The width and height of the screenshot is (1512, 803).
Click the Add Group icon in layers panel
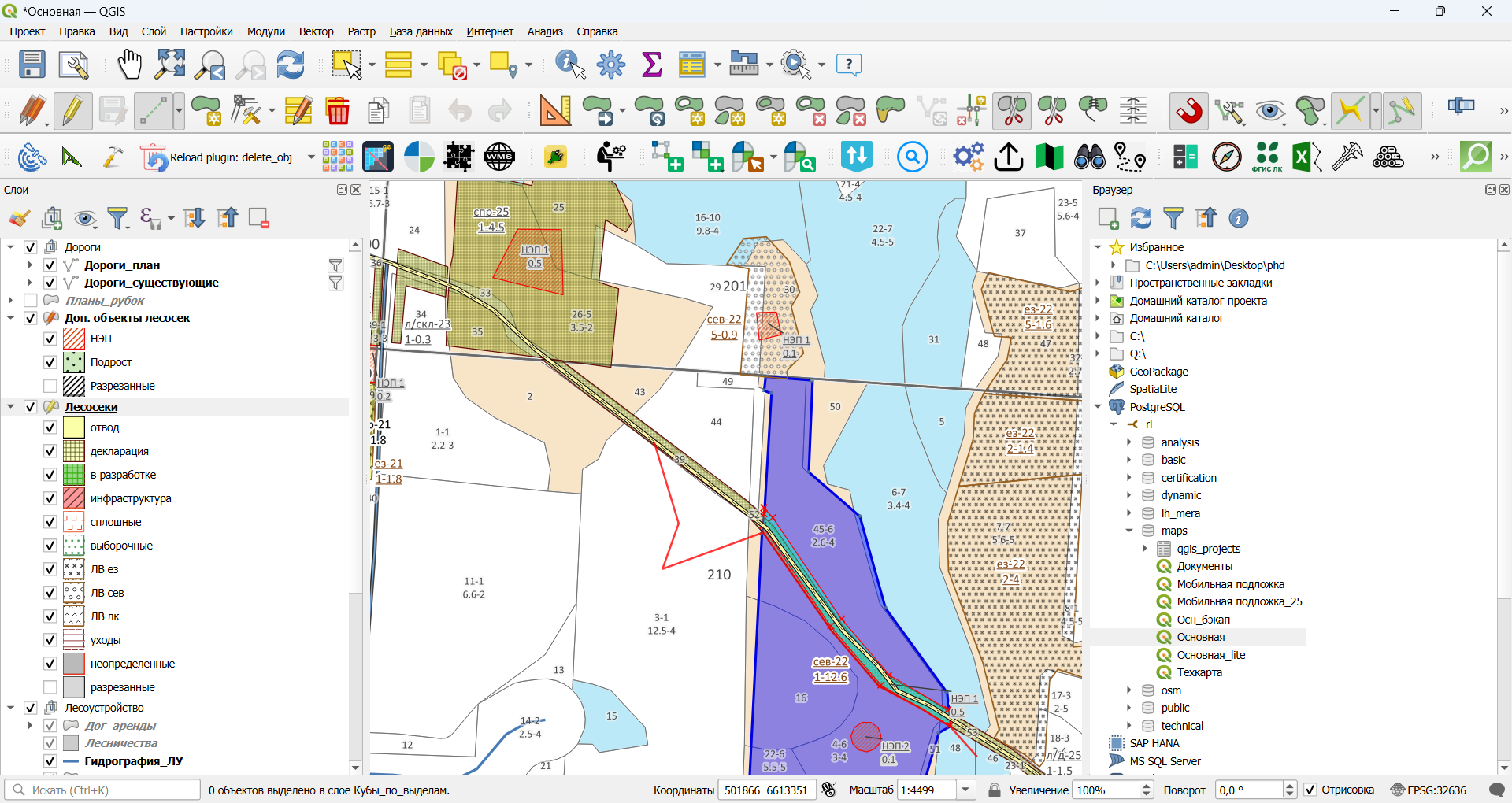(x=53, y=218)
